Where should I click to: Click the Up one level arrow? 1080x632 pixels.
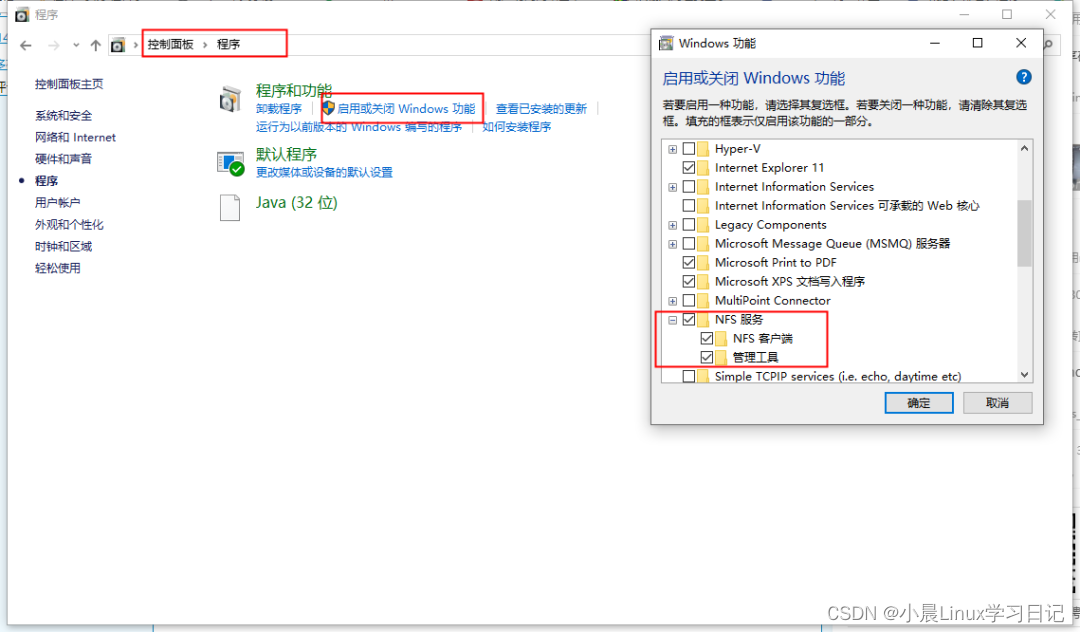pos(96,45)
